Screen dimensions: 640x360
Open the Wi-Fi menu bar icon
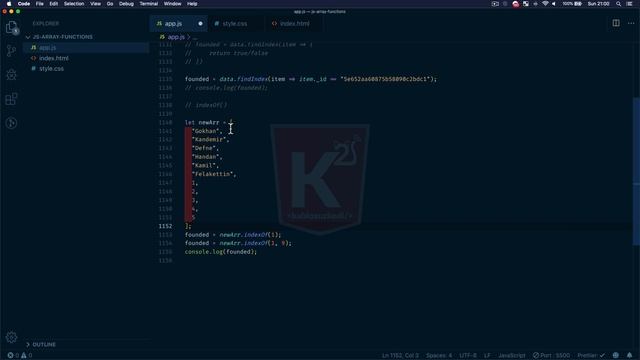pyautogui.click(x=545, y=4)
